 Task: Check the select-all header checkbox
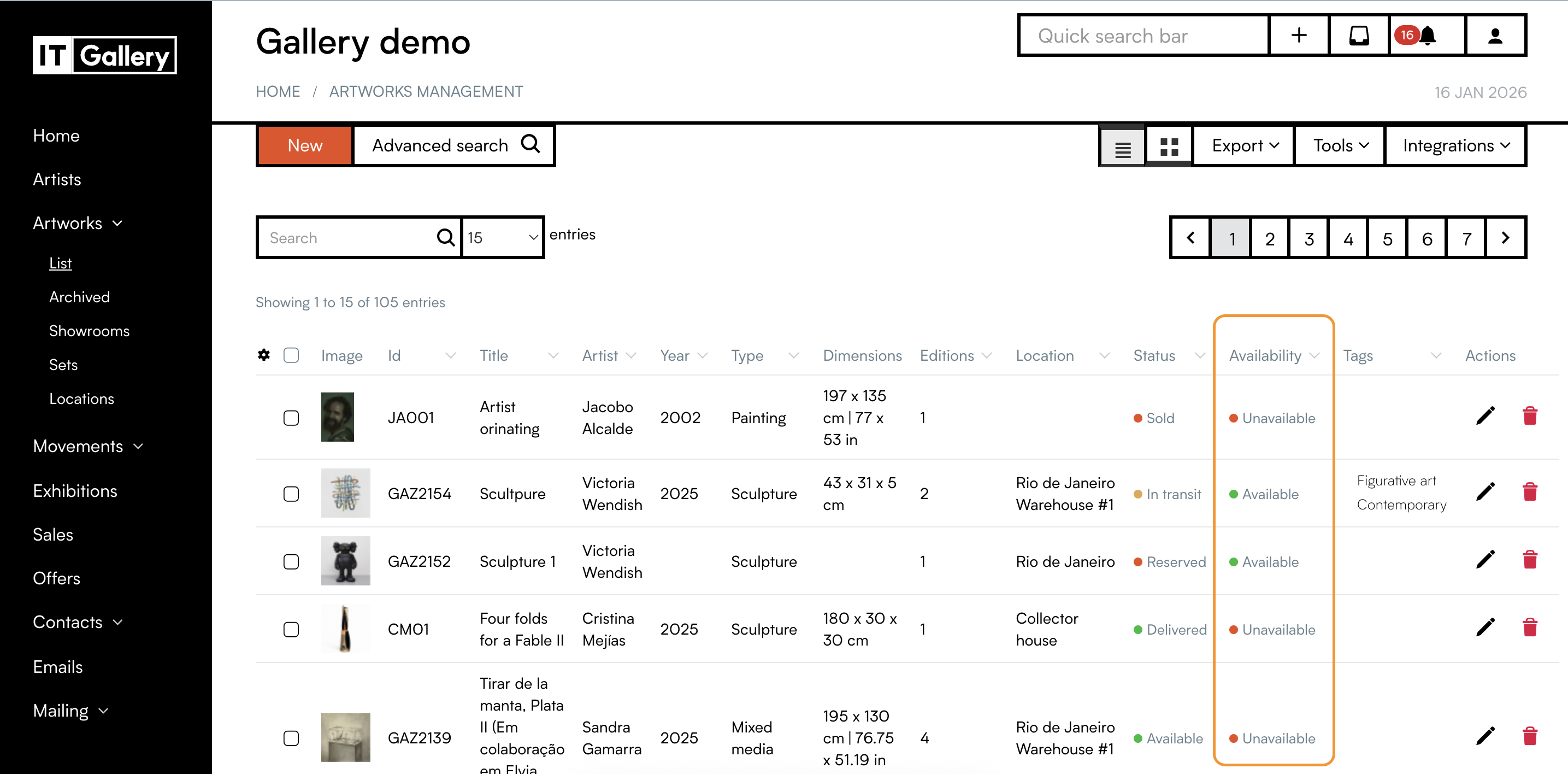[x=291, y=355]
